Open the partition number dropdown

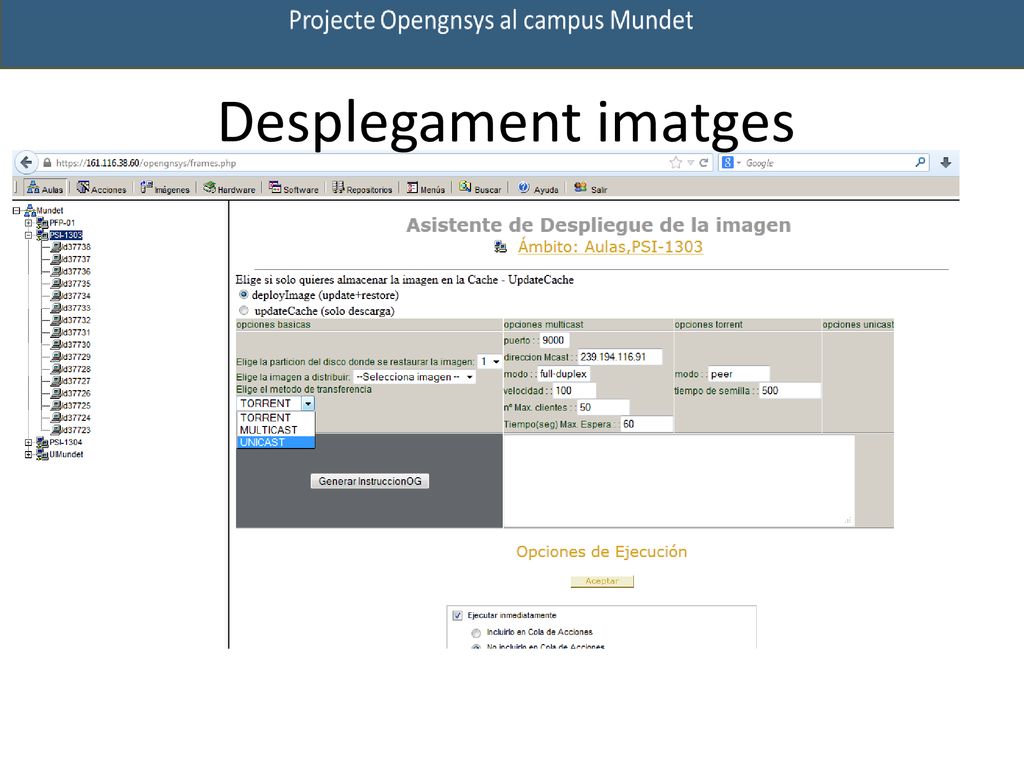[490, 361]
